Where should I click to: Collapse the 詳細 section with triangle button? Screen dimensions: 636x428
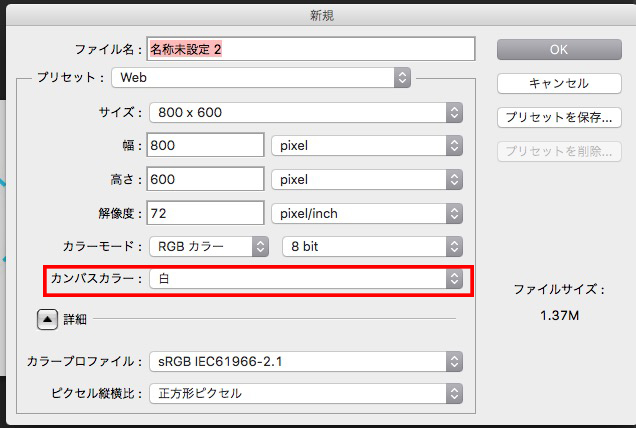pyautogui.click(x=47, y=320)
